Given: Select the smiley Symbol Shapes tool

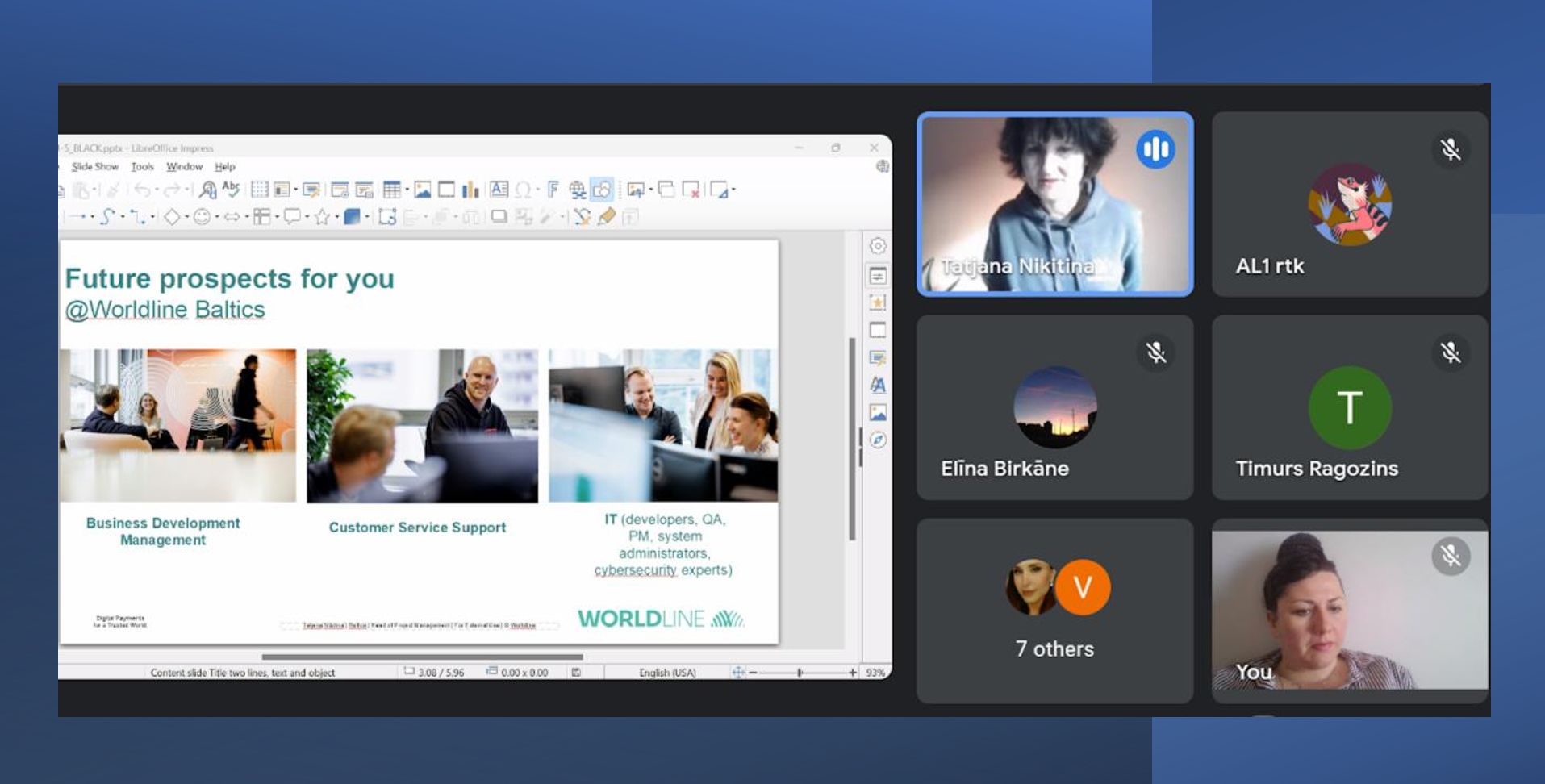Looking at the screenshot, I should click(202, 216).
